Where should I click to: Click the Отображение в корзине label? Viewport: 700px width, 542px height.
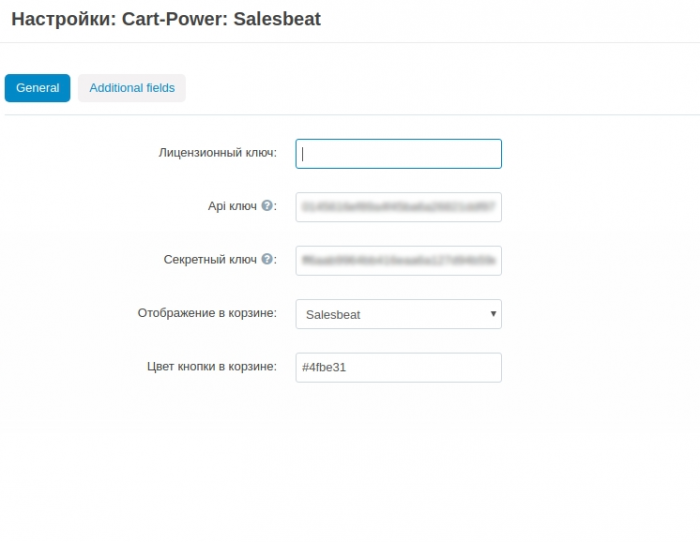(207, 313)
